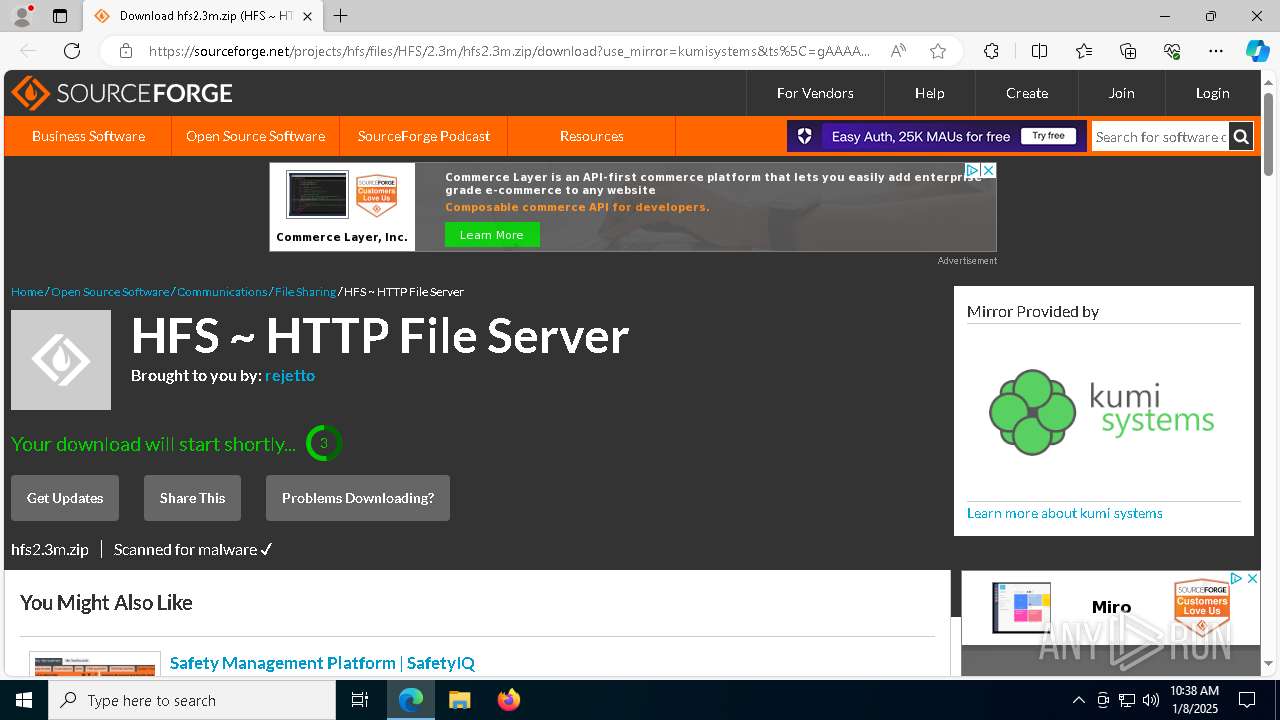Open Firefox from the taskbar
Viewport: 1280px width, 720px height.
[x=508, y=700]
